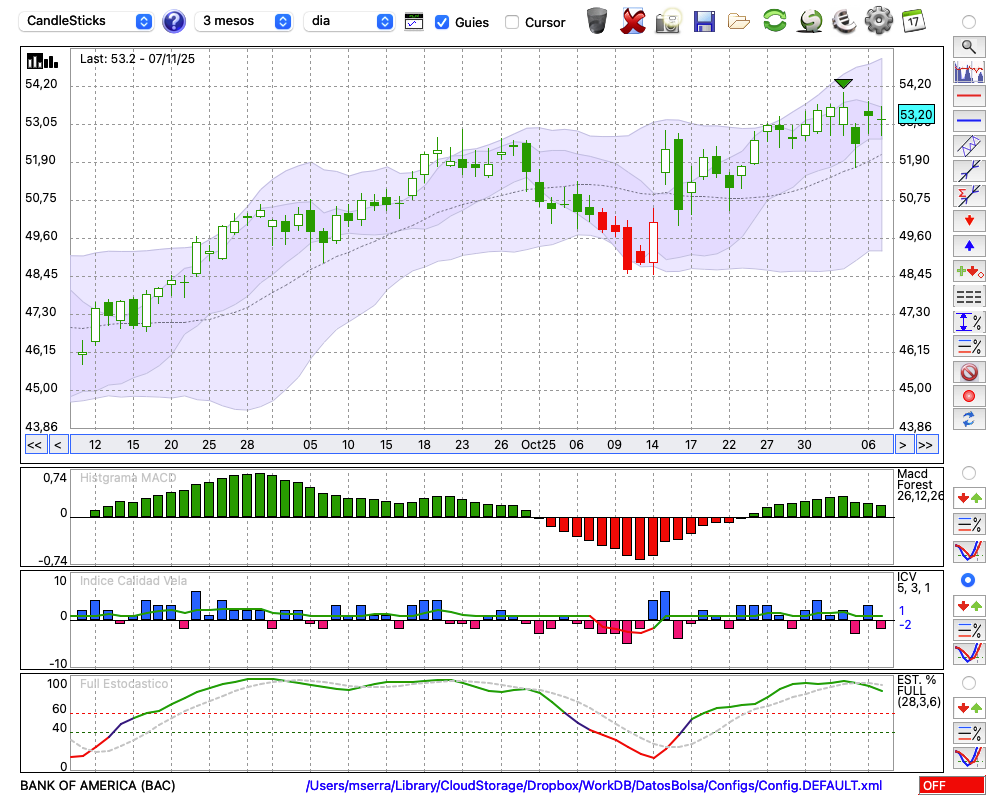Click the Estocastico panel red-green arrows button
Image resolution: width=1000 pixels, height=800 pixels.
pos(969,708)
